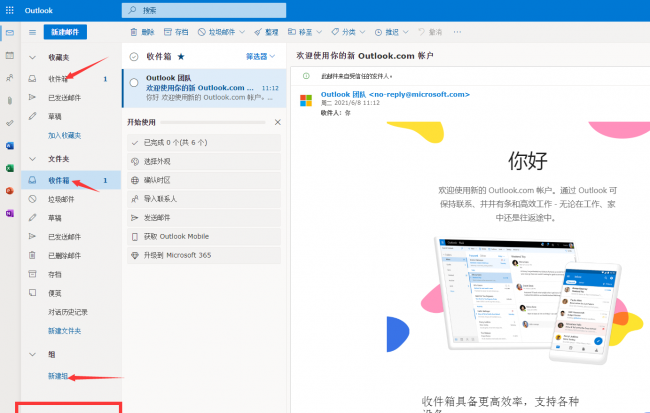Viewport: 650px width, 413px height.
Task: Click sender Outlook 团队 no-reply@microsoft.com link
Action: pos(395,94)
